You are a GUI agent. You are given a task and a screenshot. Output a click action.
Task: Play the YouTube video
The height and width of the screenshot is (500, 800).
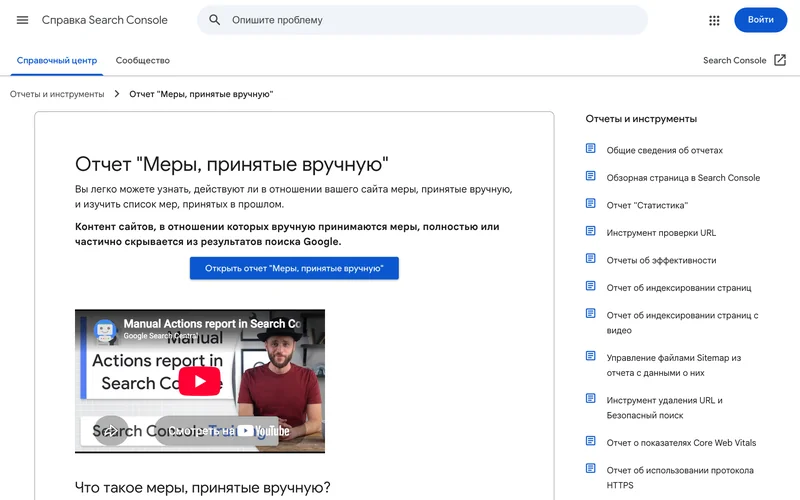[199, 381]
